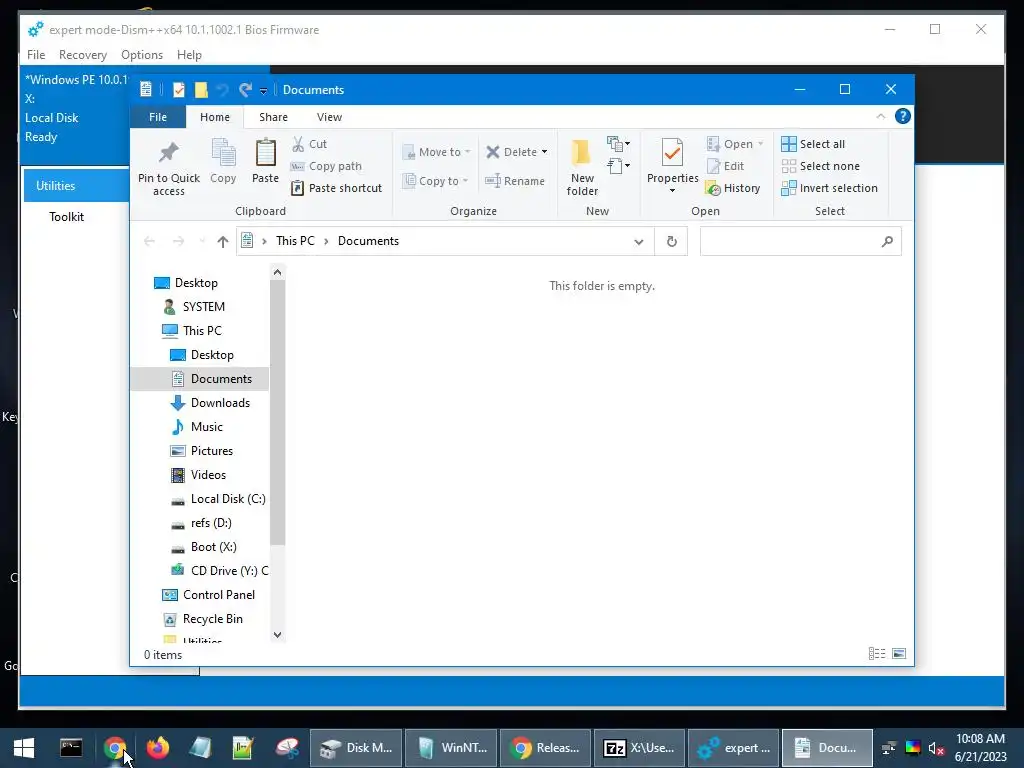
Task: Click the explorer Help question mark
Action: point(903,116)
